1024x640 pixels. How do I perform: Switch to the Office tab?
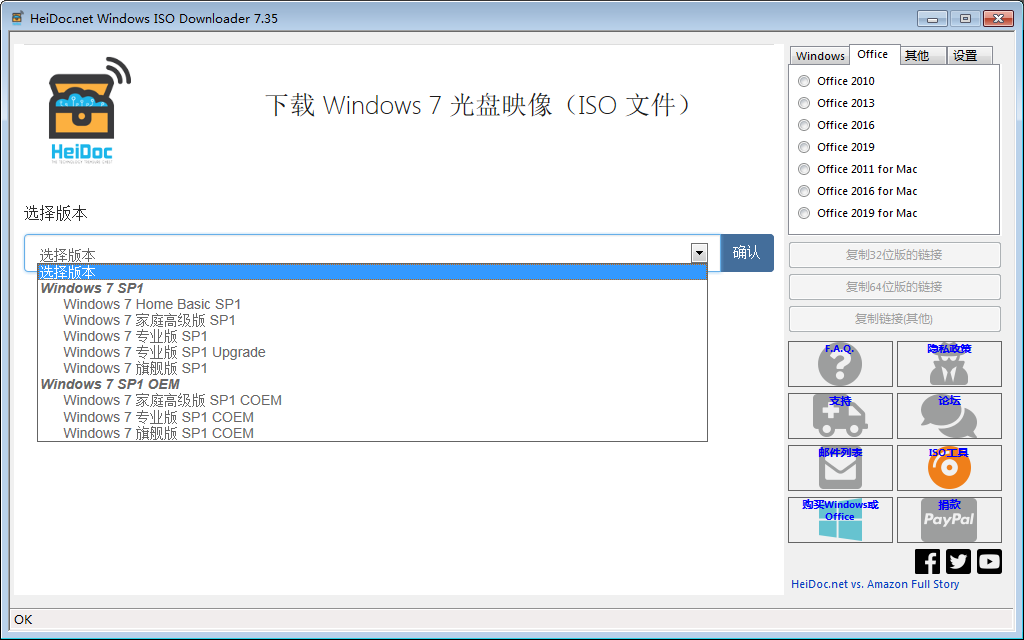[874, 54]
